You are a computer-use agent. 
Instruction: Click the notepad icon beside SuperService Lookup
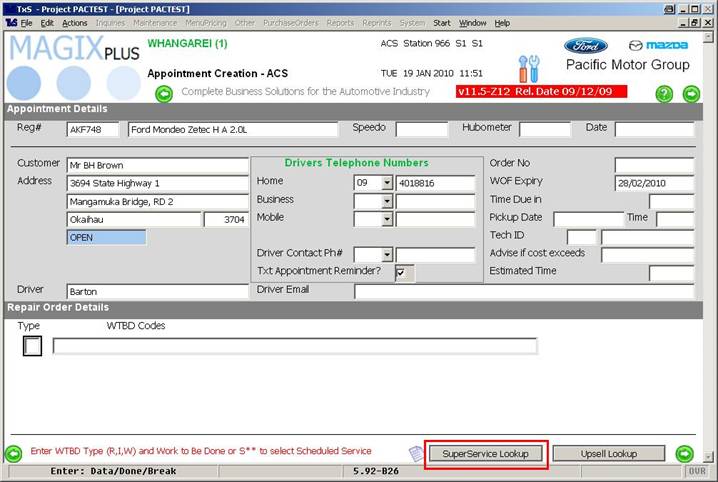416,454
